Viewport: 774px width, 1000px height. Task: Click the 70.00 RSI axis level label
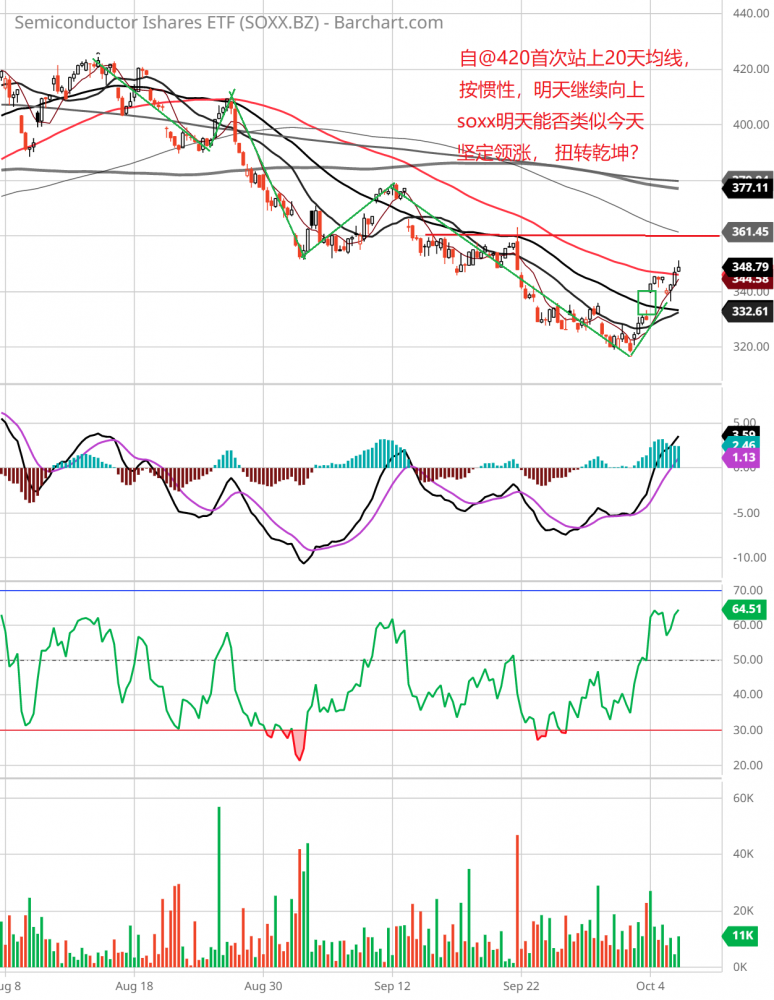(745, 590)
